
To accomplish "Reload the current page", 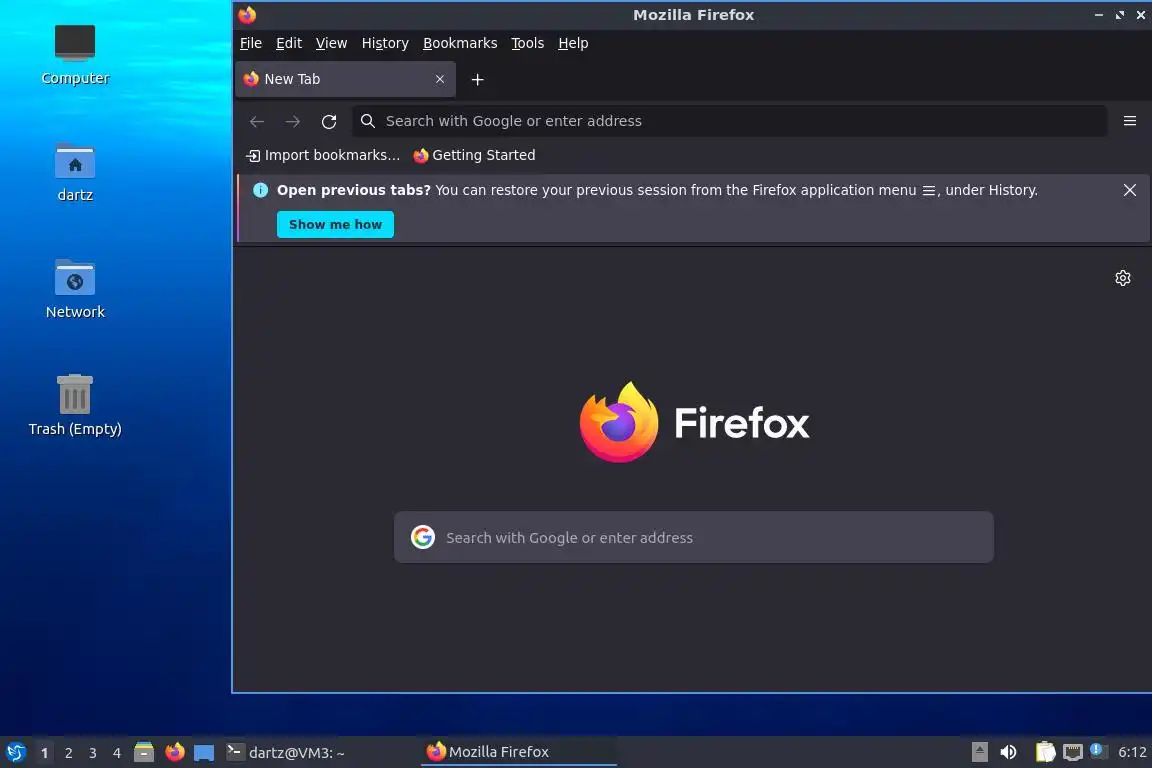I will (329, 121).
